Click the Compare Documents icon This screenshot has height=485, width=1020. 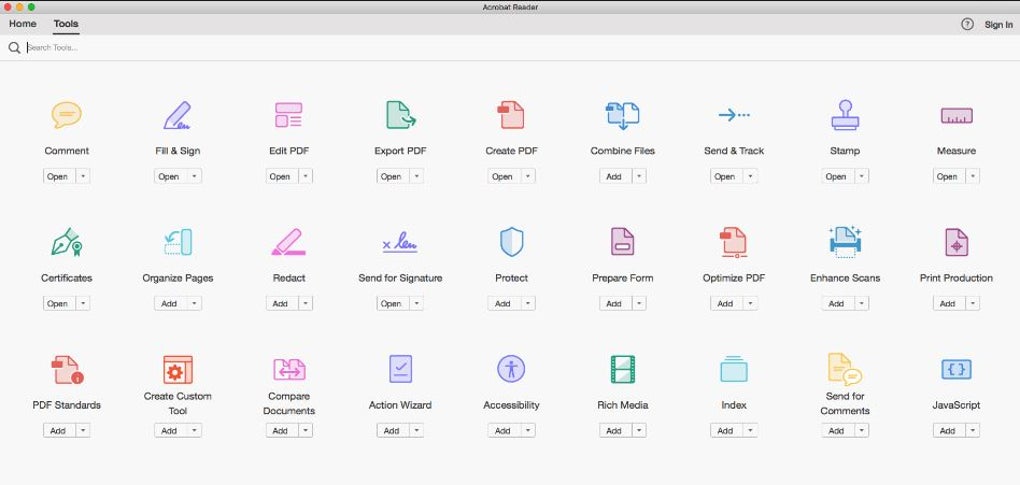click(289, 369)
